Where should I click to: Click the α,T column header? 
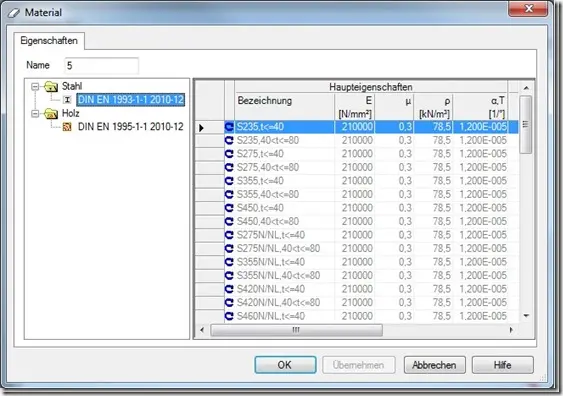tap(480, 107)
